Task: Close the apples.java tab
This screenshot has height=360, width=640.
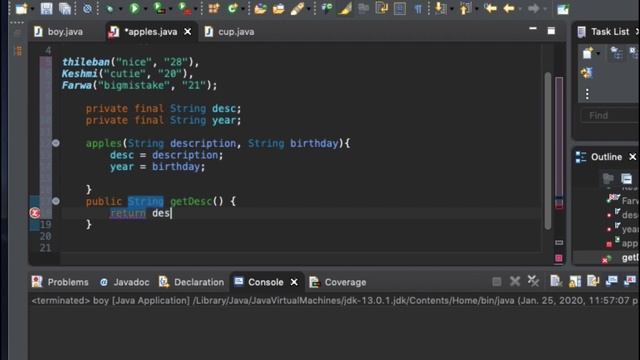Action: [x=187, y=31]
